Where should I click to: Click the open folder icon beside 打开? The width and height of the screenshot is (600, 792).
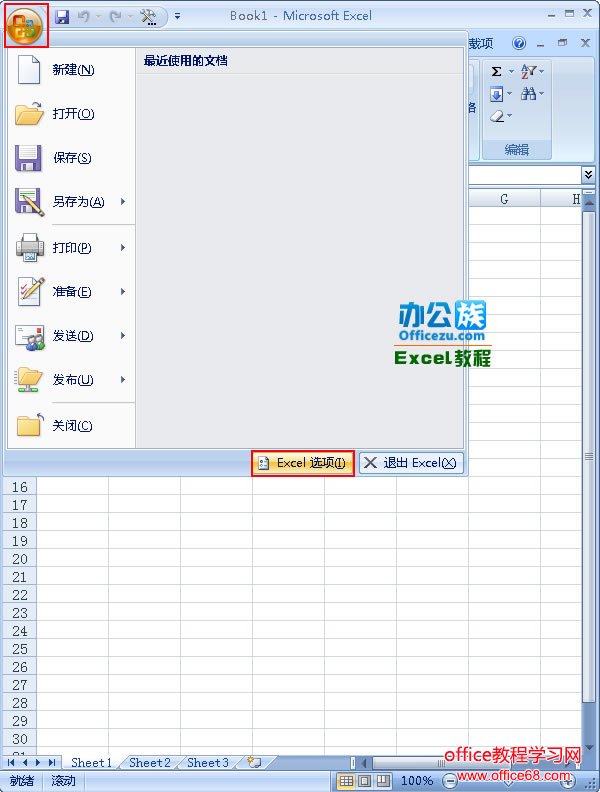pos(29,113)
